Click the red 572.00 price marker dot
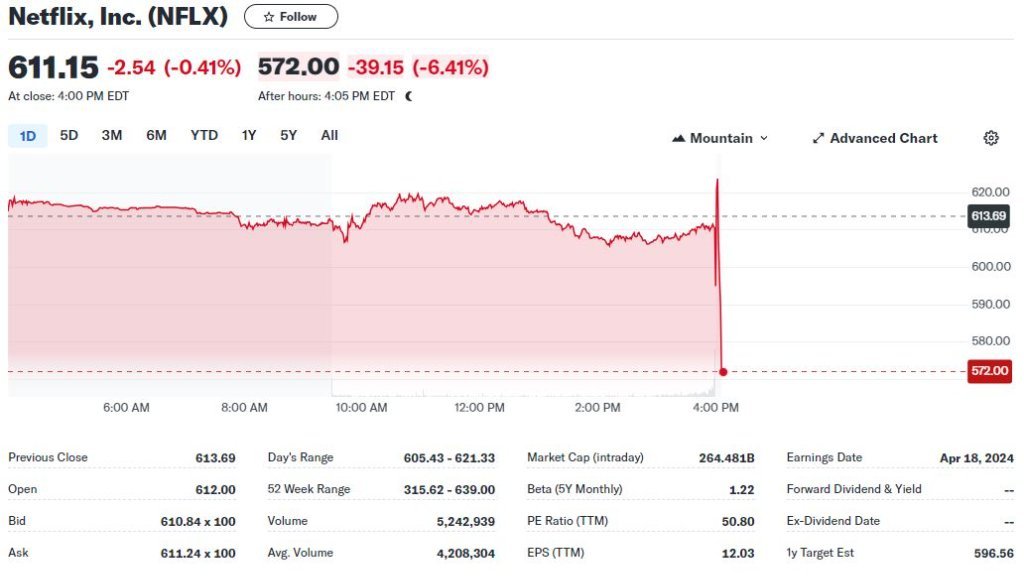This screenshot has width=1024, height=579. point(723,372)
